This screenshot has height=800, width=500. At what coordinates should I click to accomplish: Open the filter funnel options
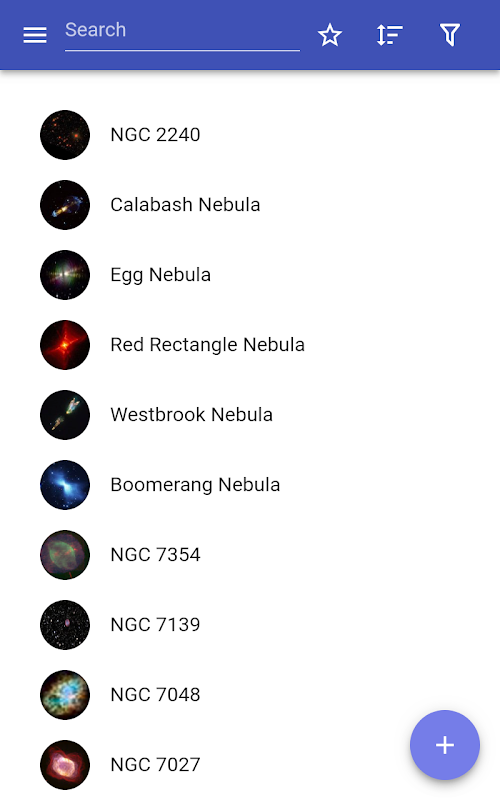tap(449, 35)
